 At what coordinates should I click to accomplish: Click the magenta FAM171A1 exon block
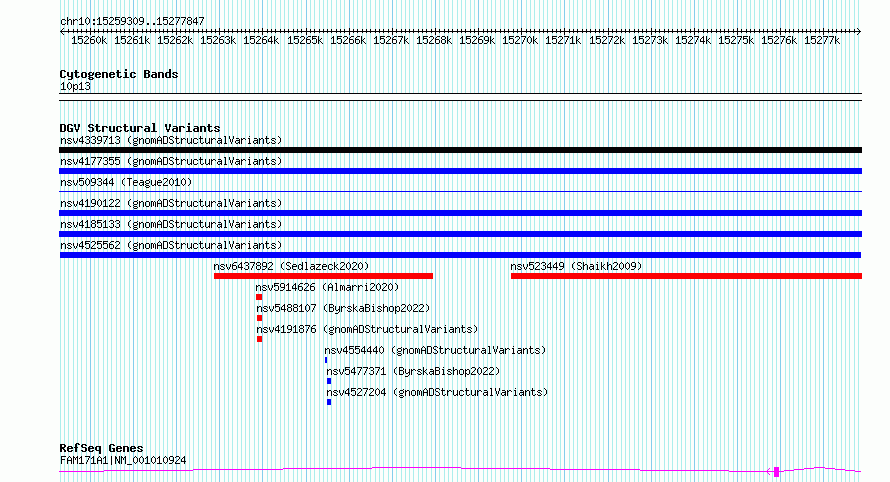tap(776, 472)
